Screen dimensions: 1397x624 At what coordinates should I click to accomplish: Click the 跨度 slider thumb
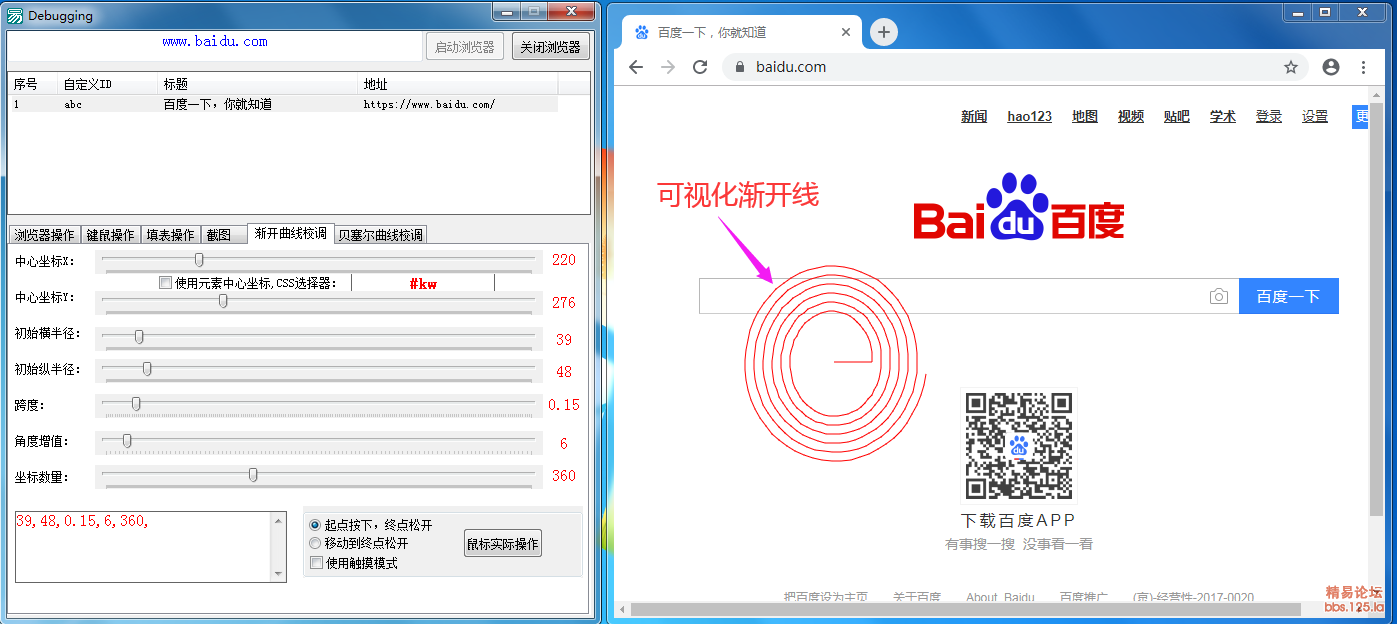point(136,404)
